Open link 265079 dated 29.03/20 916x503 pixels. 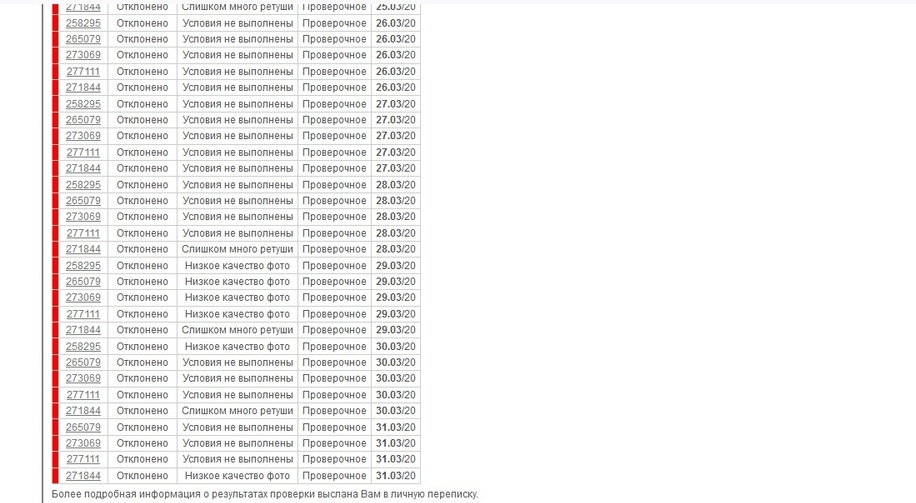(83, 282)
